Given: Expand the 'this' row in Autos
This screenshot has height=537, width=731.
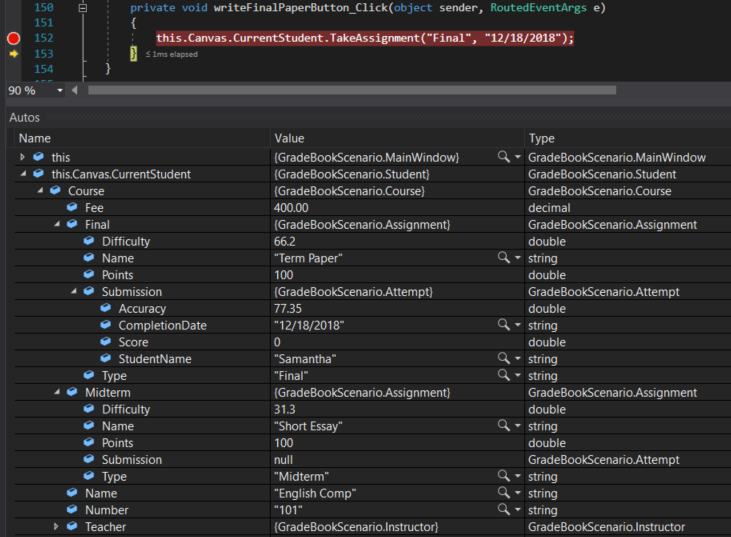Looking at the screenshot, I should (x=22, y=157).
